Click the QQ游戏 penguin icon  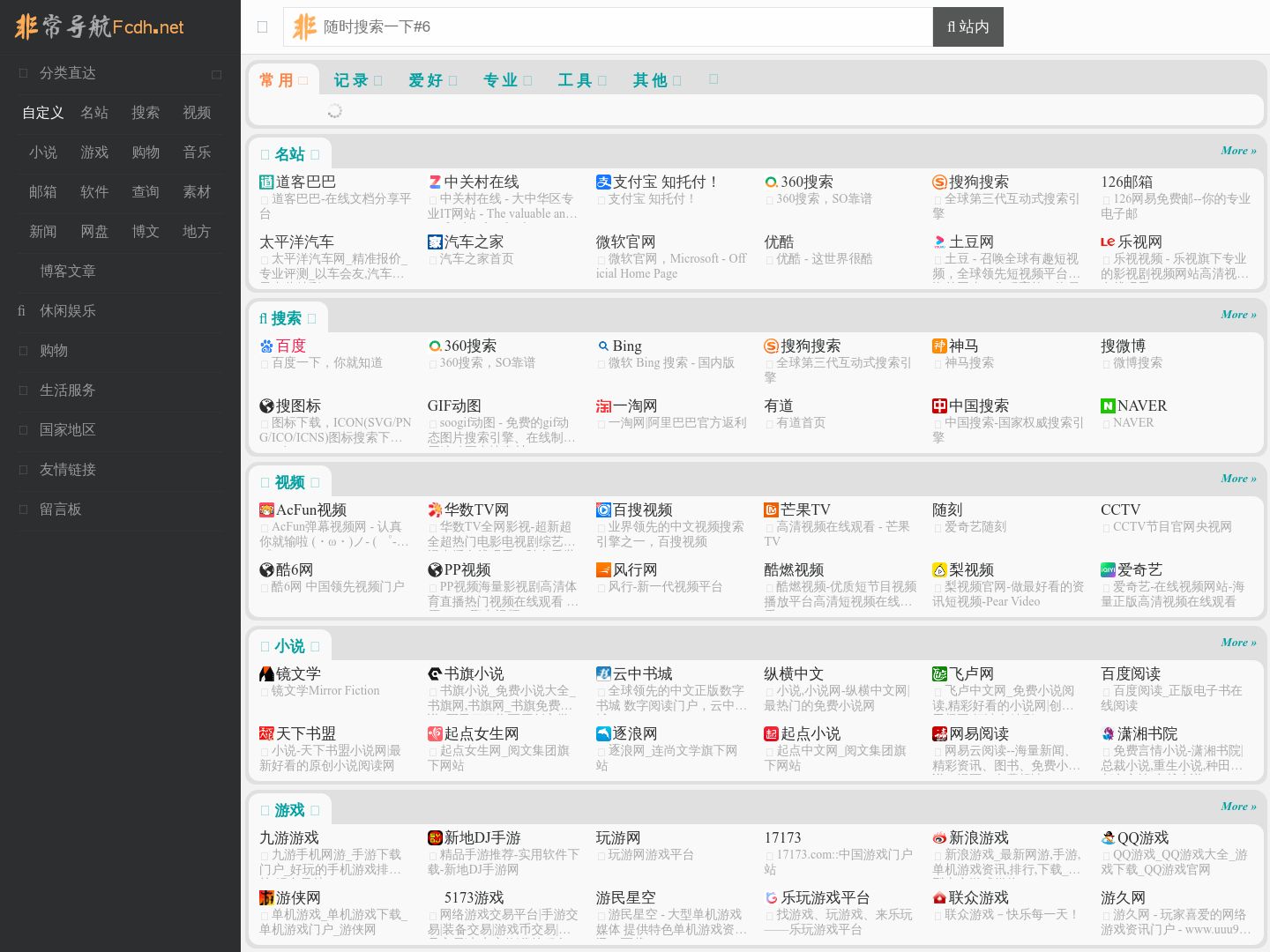(1108, 838)
